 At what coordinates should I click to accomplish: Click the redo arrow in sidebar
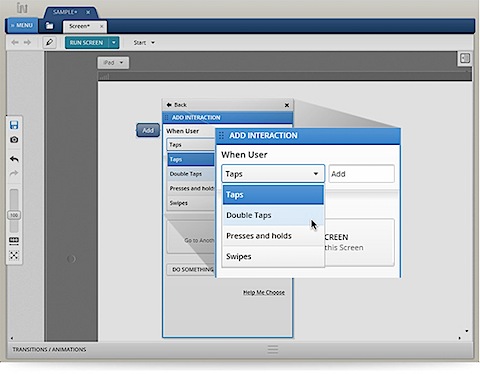coord(14,173)
